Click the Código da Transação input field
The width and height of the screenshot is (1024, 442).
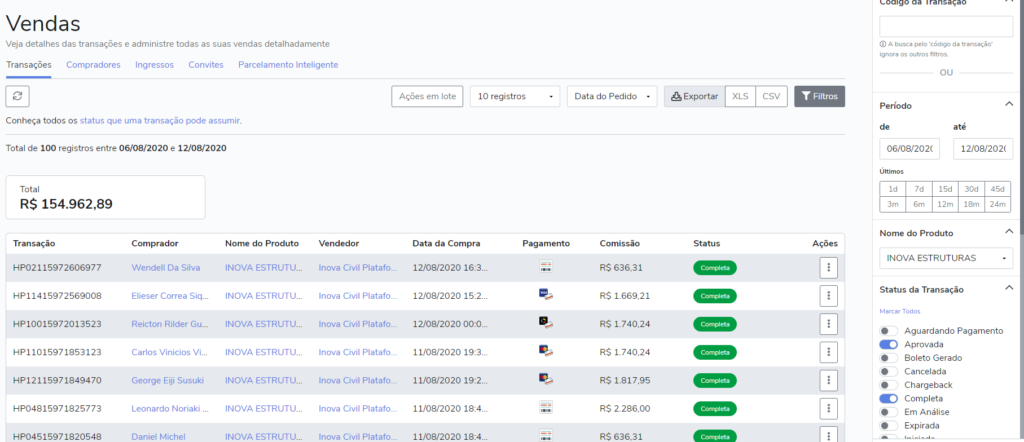[x=946, y=26]
